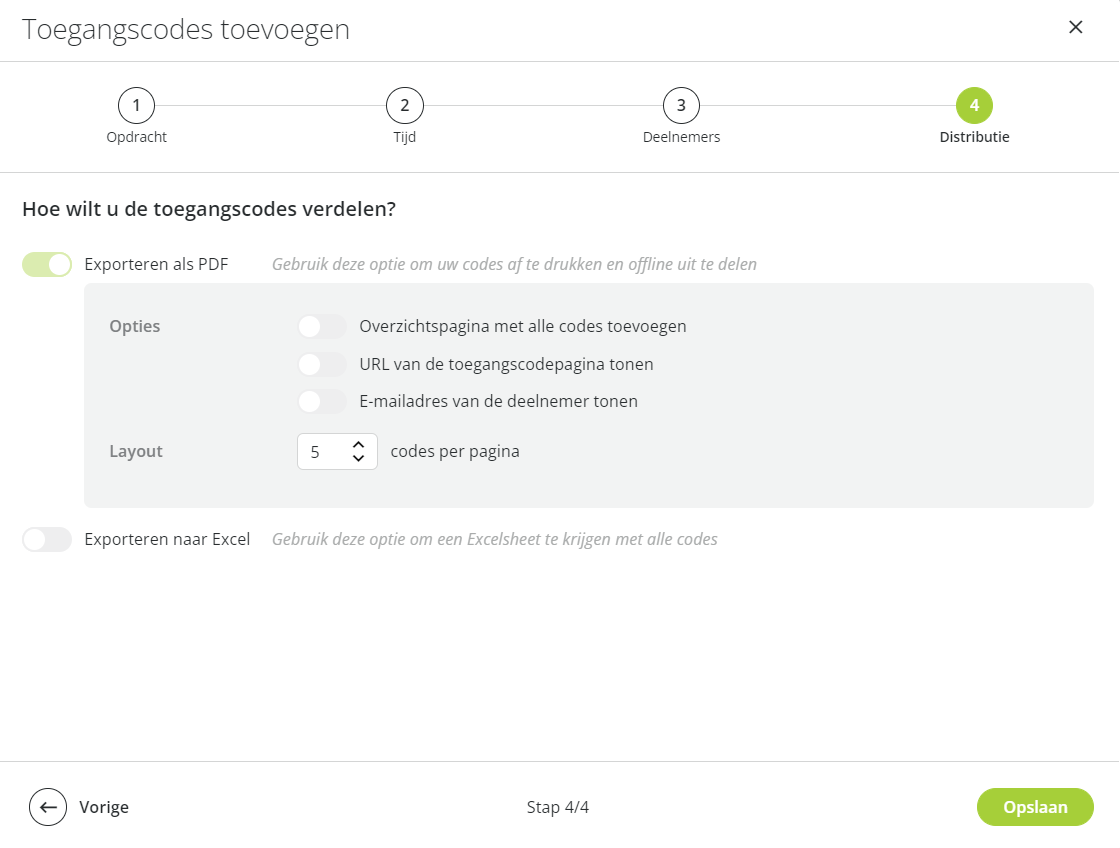Close the Toegangscodes toevoegen dialog

(1075, 27)
